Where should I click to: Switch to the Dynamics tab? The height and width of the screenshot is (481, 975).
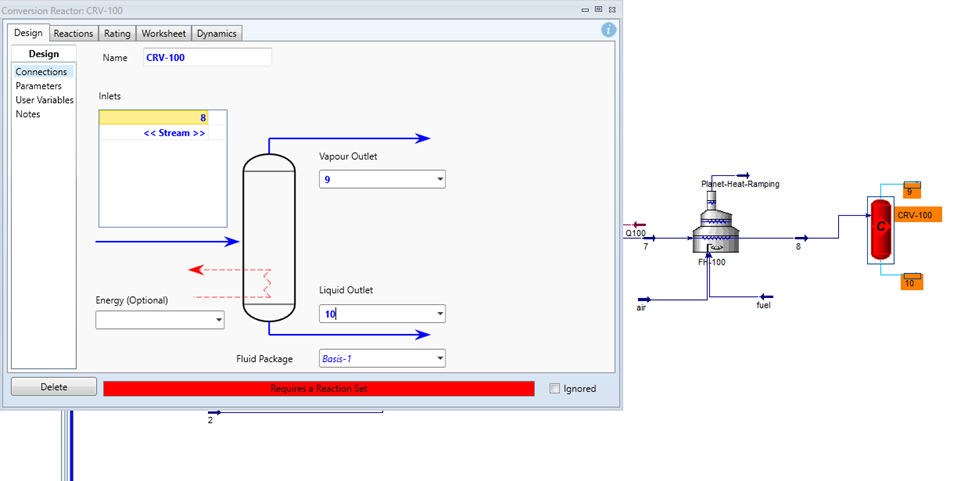[216, 34]
